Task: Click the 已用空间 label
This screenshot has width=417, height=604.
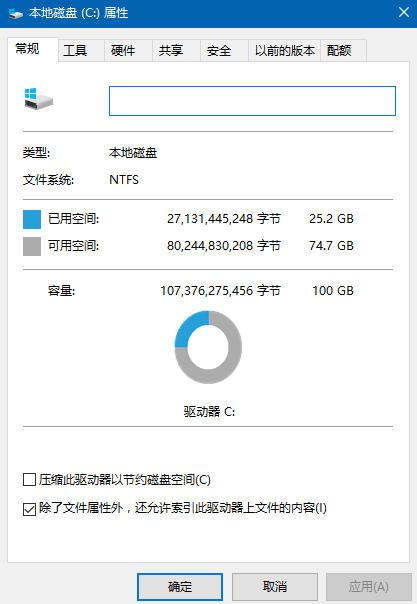Action: point(73,219)
